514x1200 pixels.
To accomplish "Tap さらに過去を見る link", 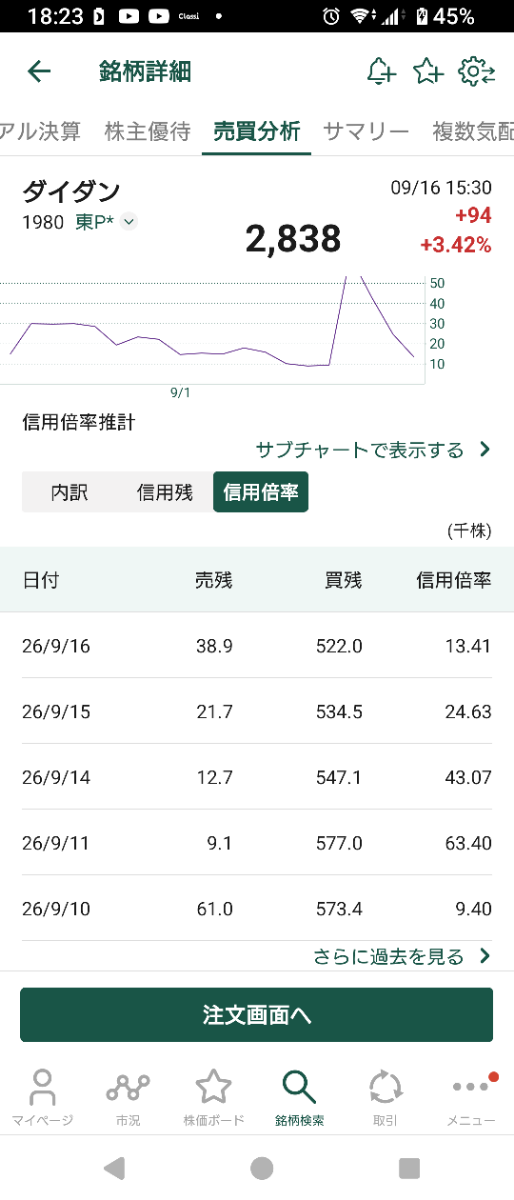I will click(x=389, y=956).
